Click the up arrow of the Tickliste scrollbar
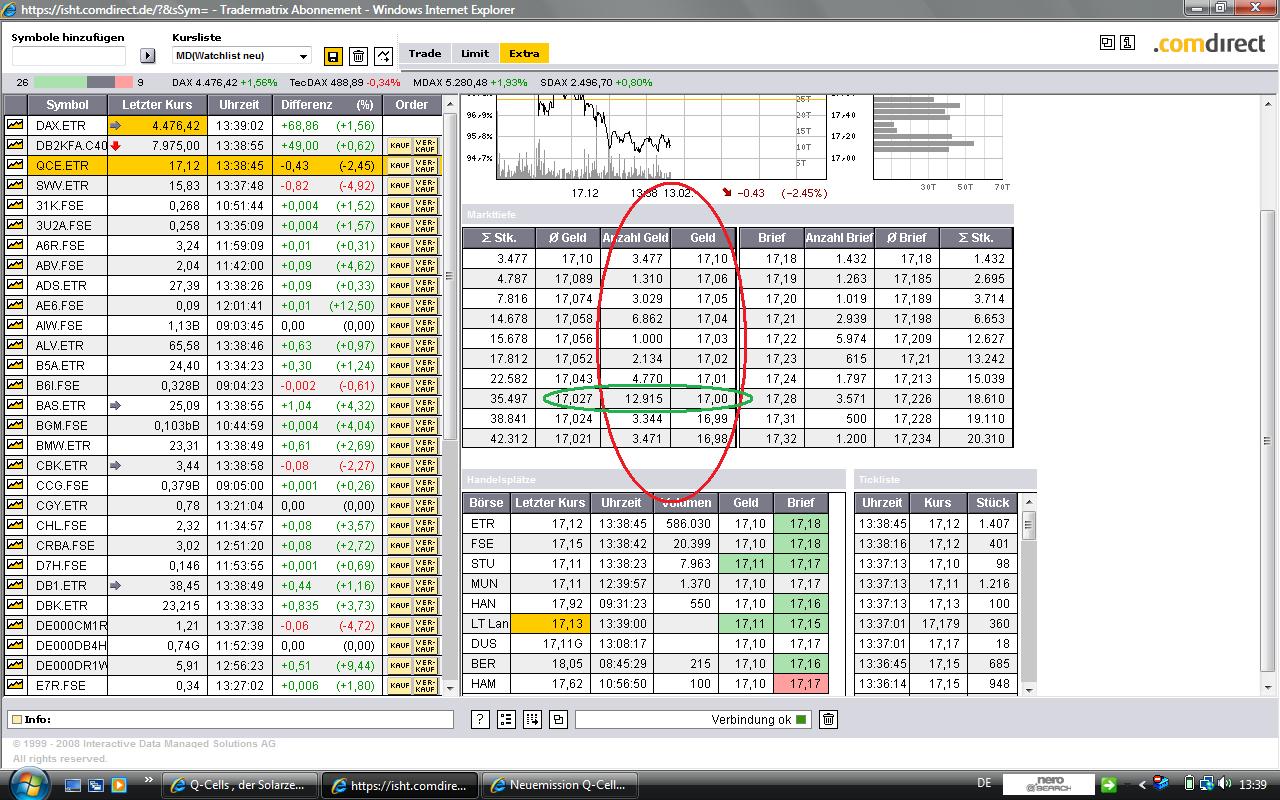The image size is (1280, 800). (1028, 502)
